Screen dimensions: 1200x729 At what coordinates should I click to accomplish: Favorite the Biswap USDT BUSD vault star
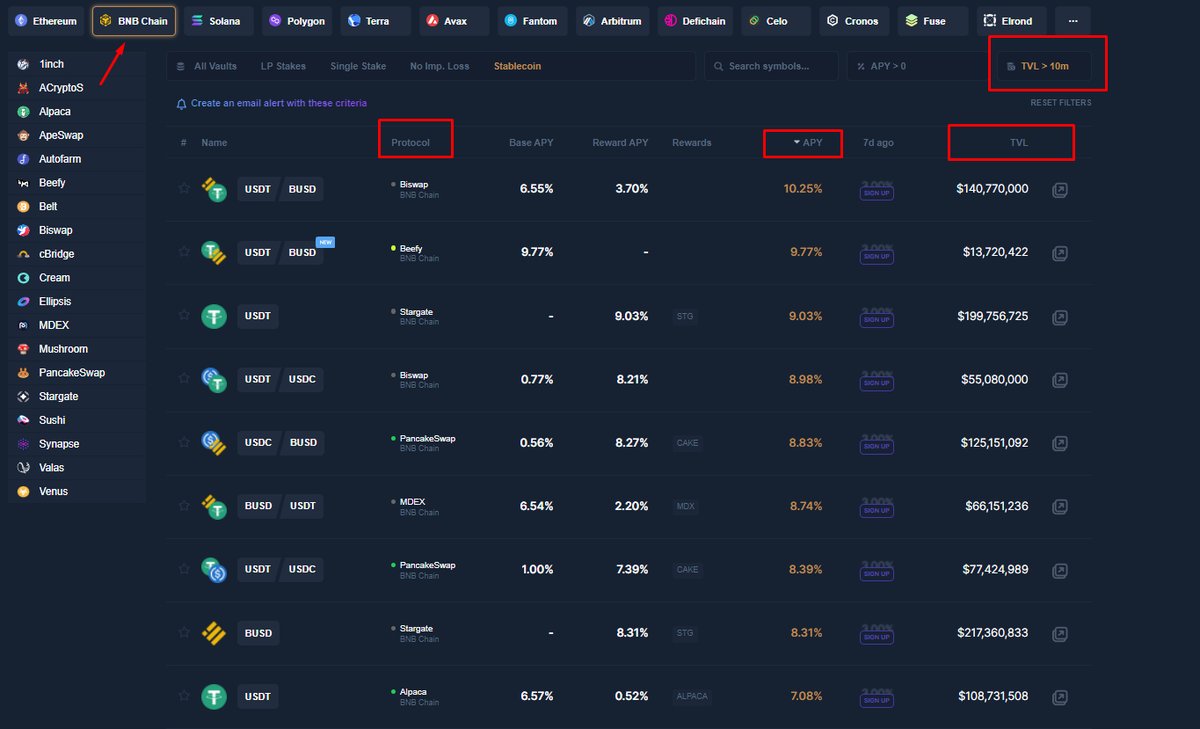[x=184, y=188]
